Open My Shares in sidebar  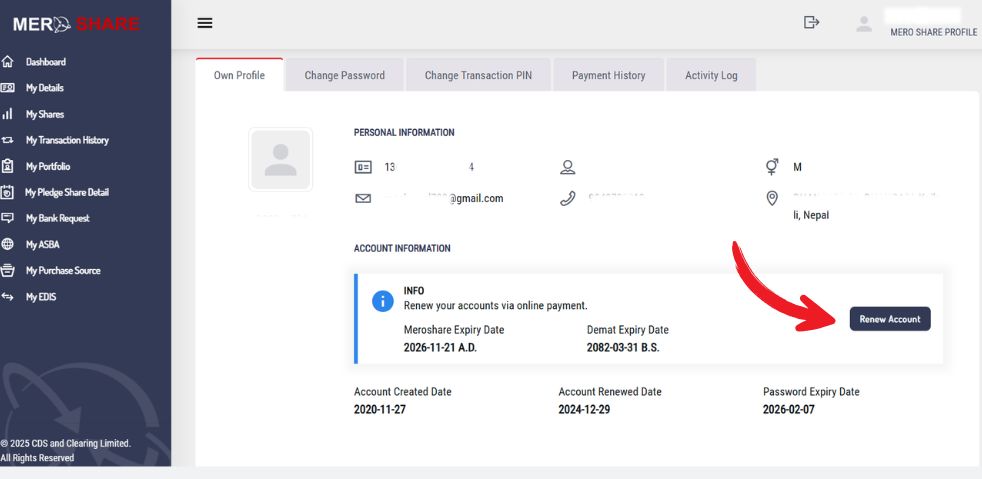(44, 115)
